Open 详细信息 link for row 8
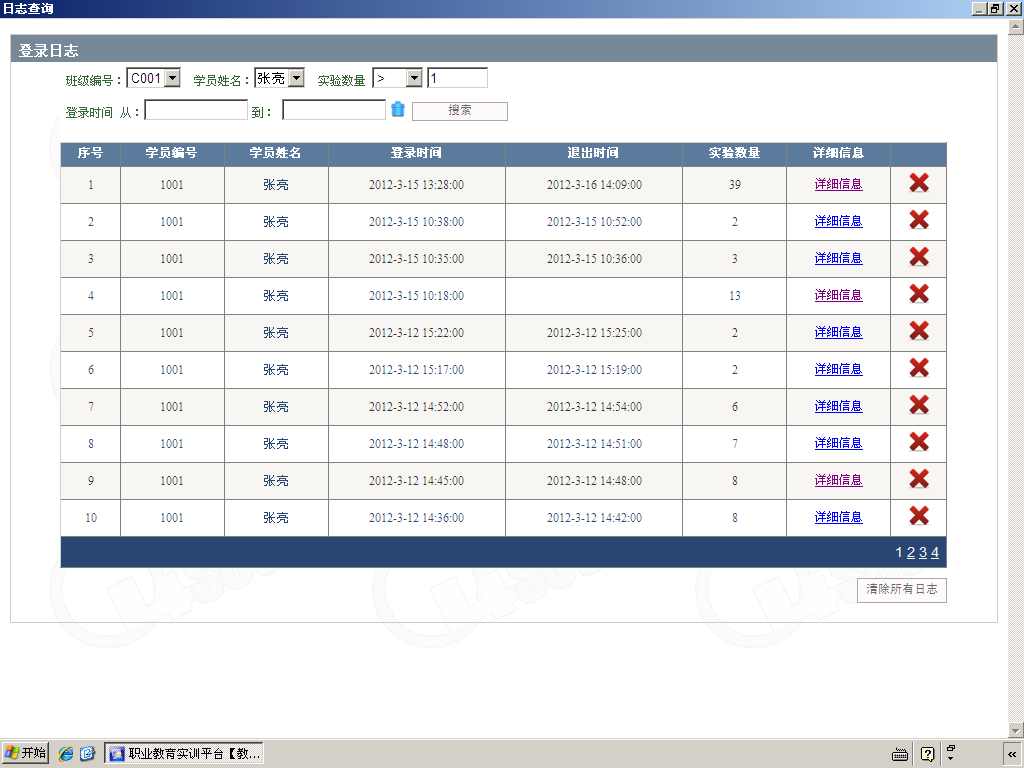The height and width of the screenshot is (768, 1024). [839, 443]
